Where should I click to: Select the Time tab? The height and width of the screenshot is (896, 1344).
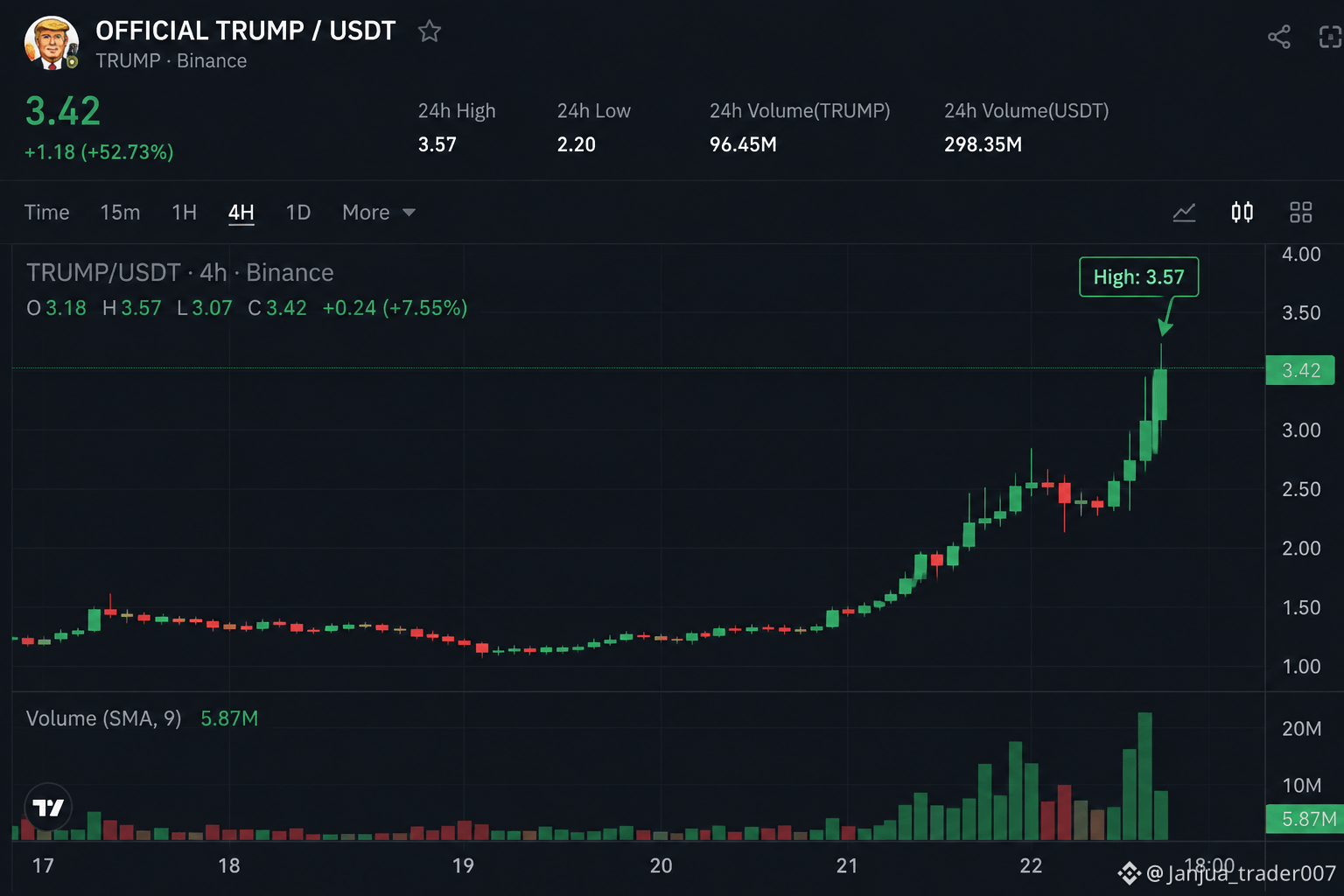[47, 213]
